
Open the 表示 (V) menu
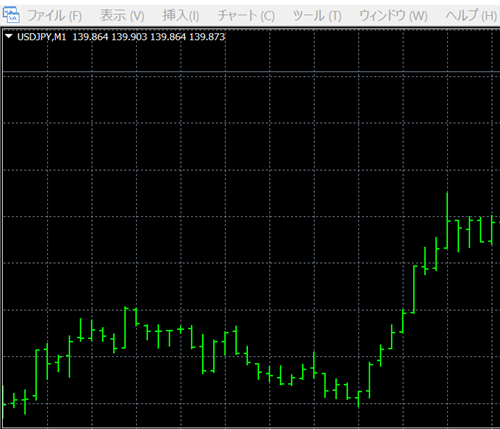[x=122, y=16]
